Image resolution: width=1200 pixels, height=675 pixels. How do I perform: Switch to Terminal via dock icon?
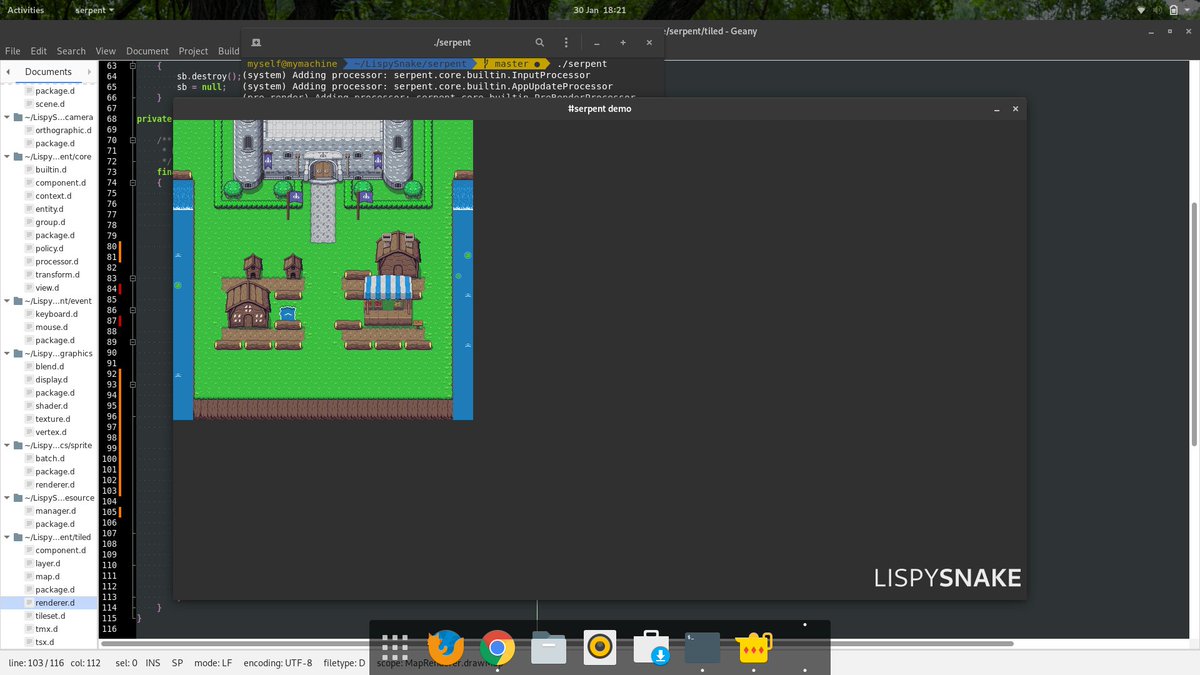[x=703, y=648]
